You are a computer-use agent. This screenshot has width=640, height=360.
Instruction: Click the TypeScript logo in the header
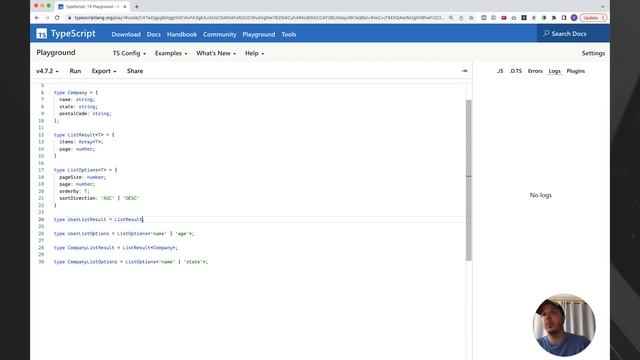tap(66, 34)
